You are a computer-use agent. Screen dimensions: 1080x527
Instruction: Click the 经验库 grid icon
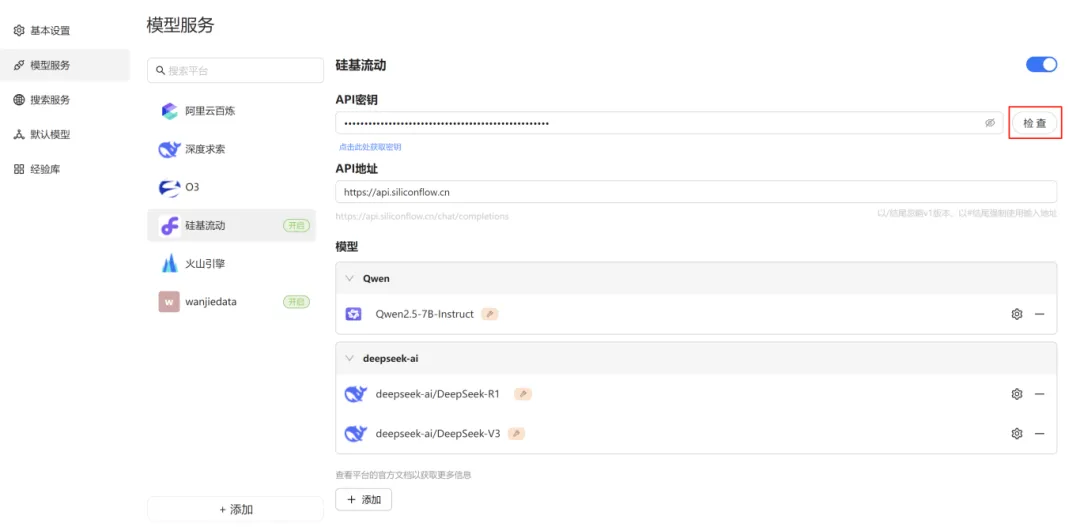click(x=19, y=169)
